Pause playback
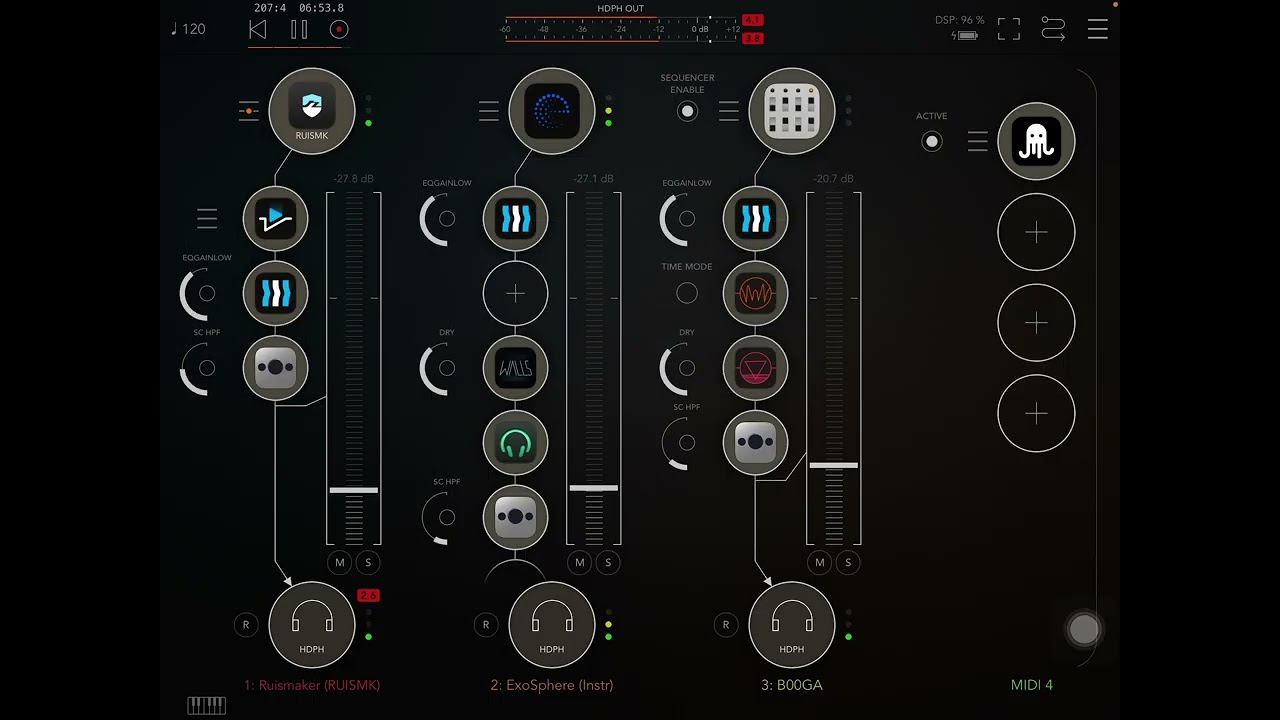This screenshot has width=1280, height=720. coord(299,30)
